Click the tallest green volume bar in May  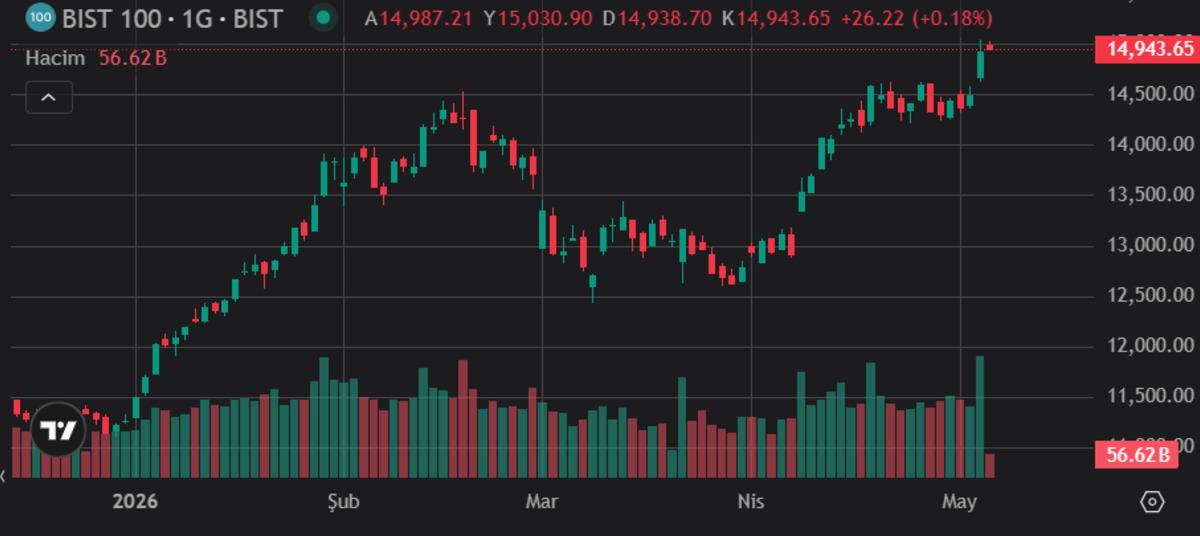(x=980, y=416)
